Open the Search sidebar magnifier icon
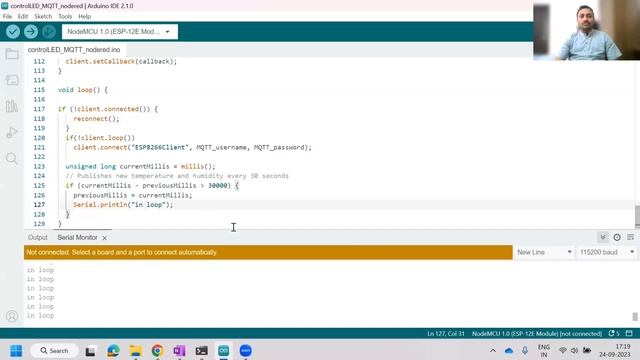This screenshot has height=360, width=640. 12,158
